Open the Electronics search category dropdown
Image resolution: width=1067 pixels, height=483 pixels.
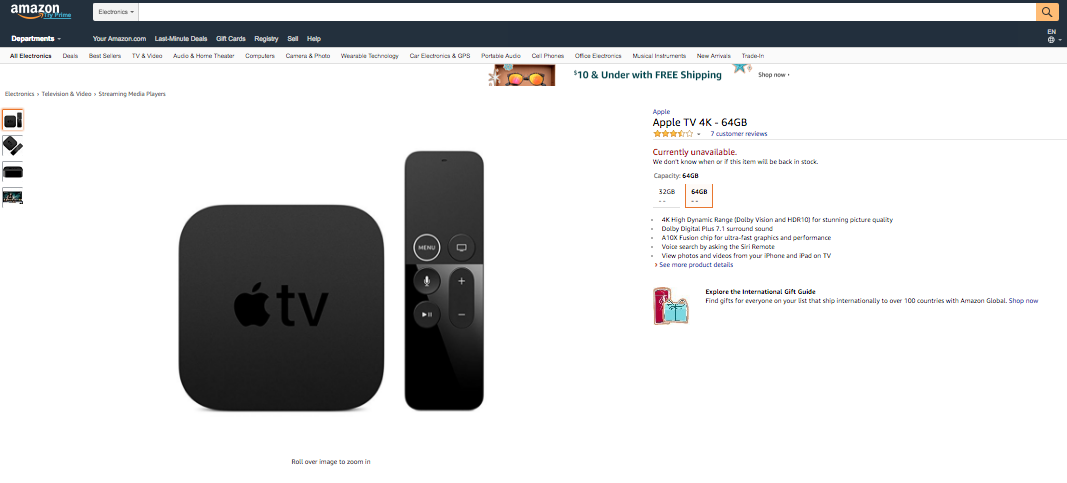pos(116,12)
